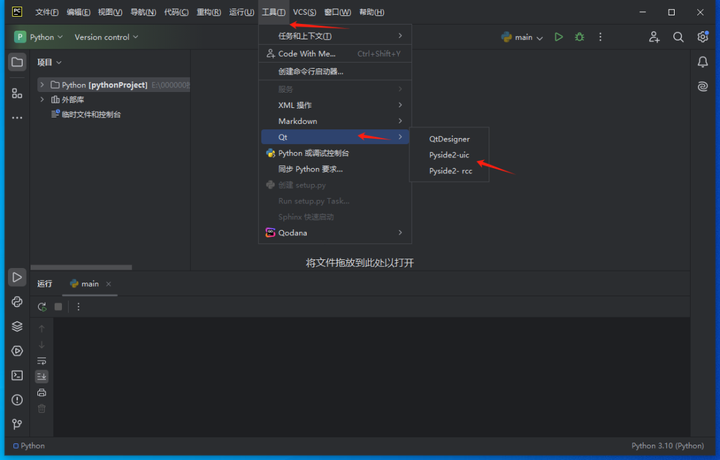The width and height of the screenshot is (720, 460).
Task: Toggle scroll to end in Run console
Action: pyautogui.click(x=42, y=376)
